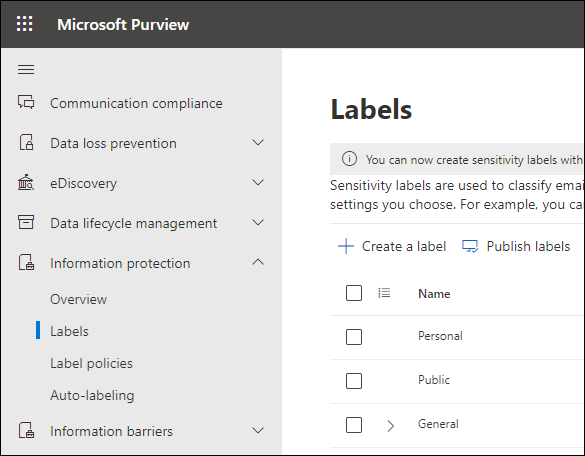Collapse the Information protection chevron
This screenshot has width=585, height=456.
pyautogui.click(x=258, y=262)
